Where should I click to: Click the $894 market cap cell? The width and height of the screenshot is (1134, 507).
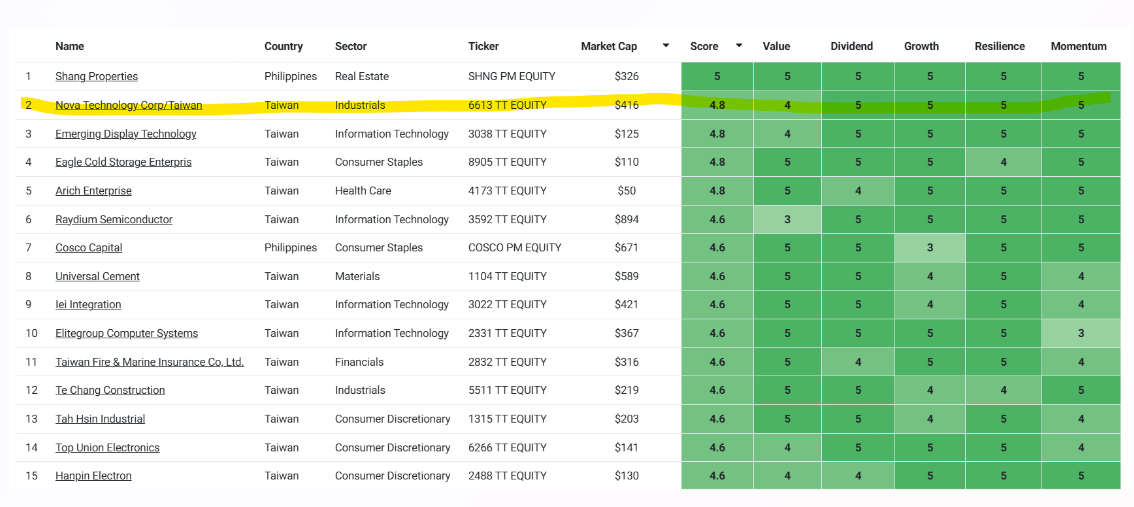[626, 219]
